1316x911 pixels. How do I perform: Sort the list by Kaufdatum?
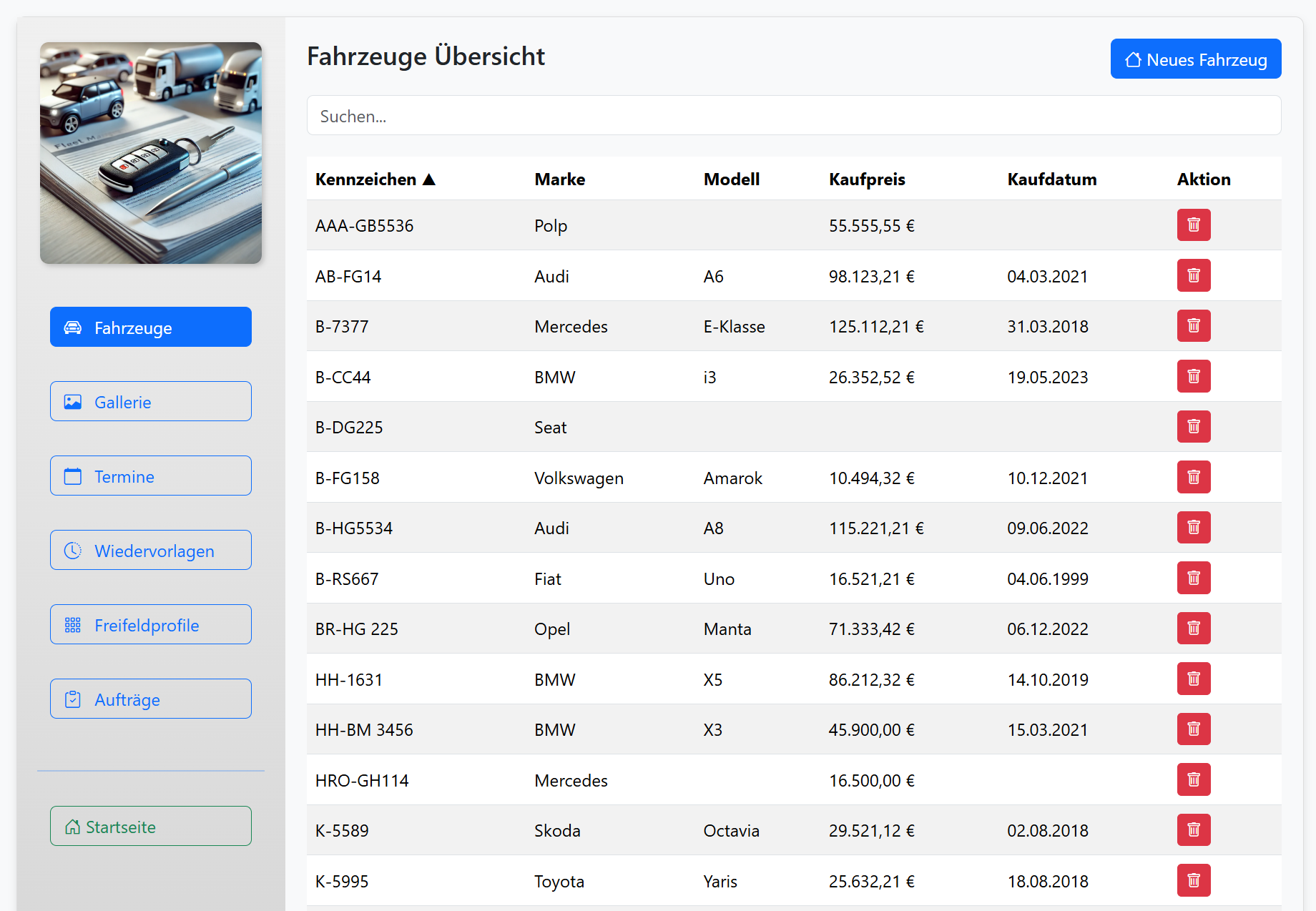point(1051,179)
